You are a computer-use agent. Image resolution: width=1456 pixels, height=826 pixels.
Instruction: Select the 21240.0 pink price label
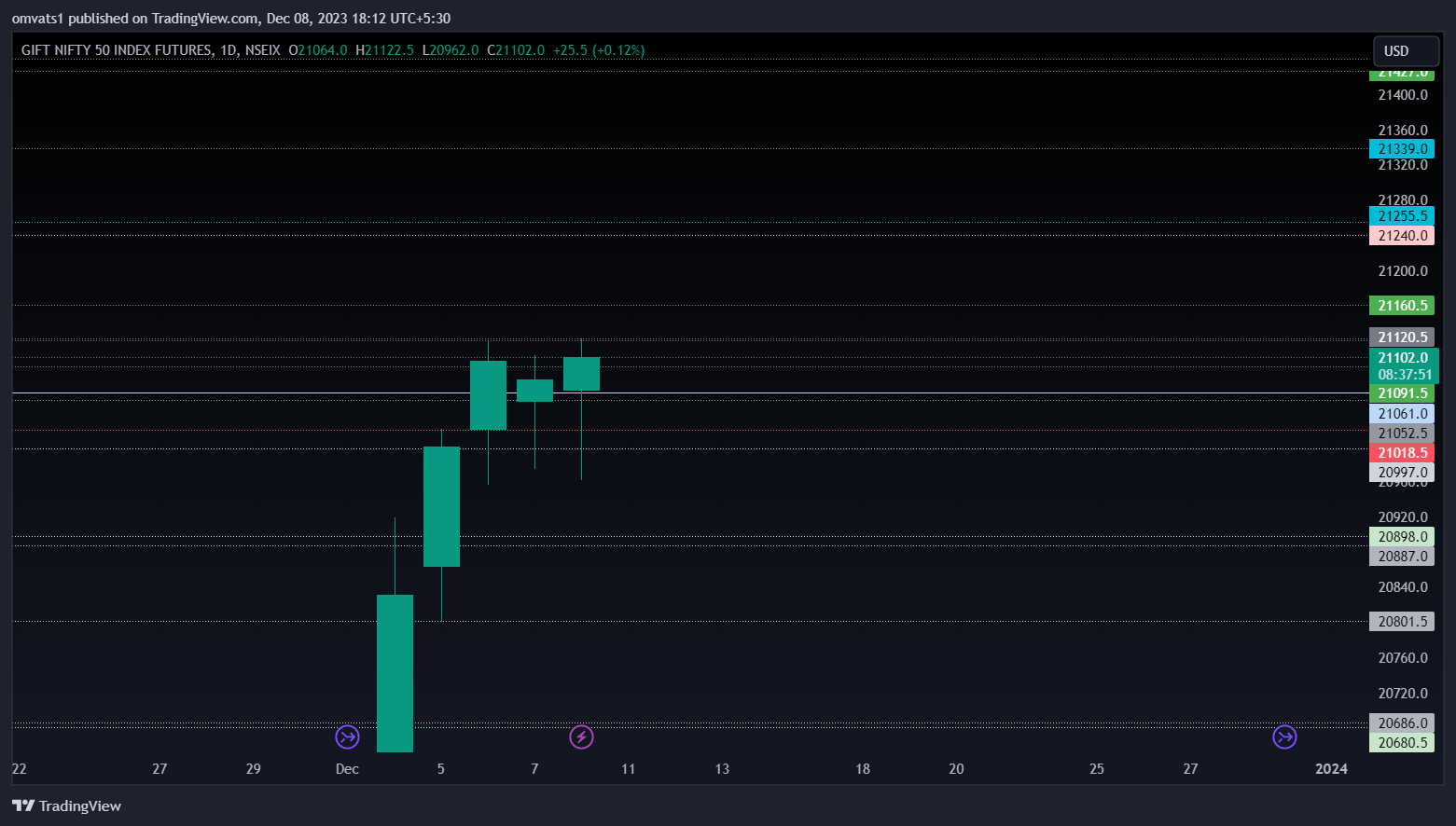coord(1402,236)
